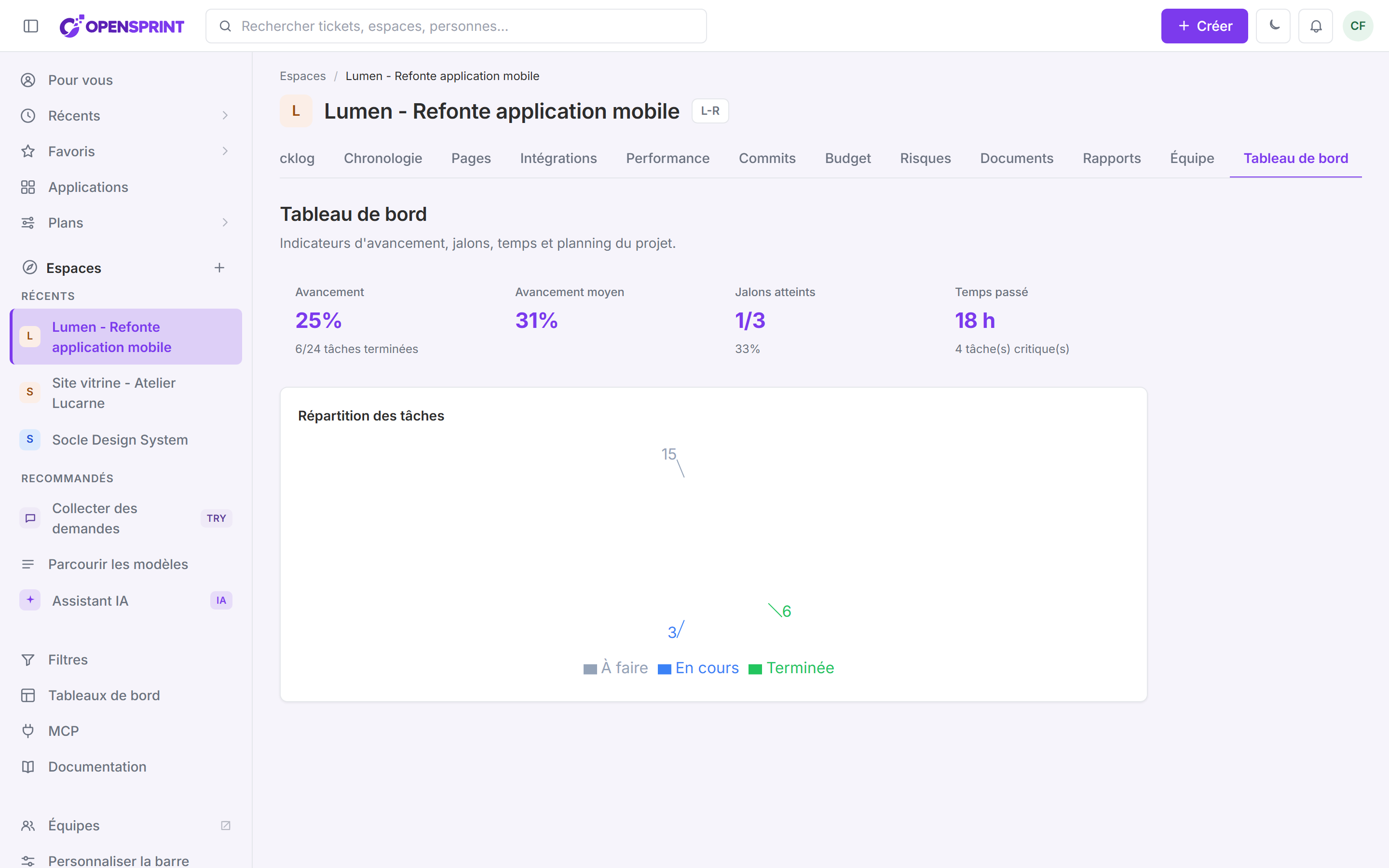Add a new space with the plus icon
This screenshot has height=868, width=1389.
pyautogui.click(x=219, y=268)
